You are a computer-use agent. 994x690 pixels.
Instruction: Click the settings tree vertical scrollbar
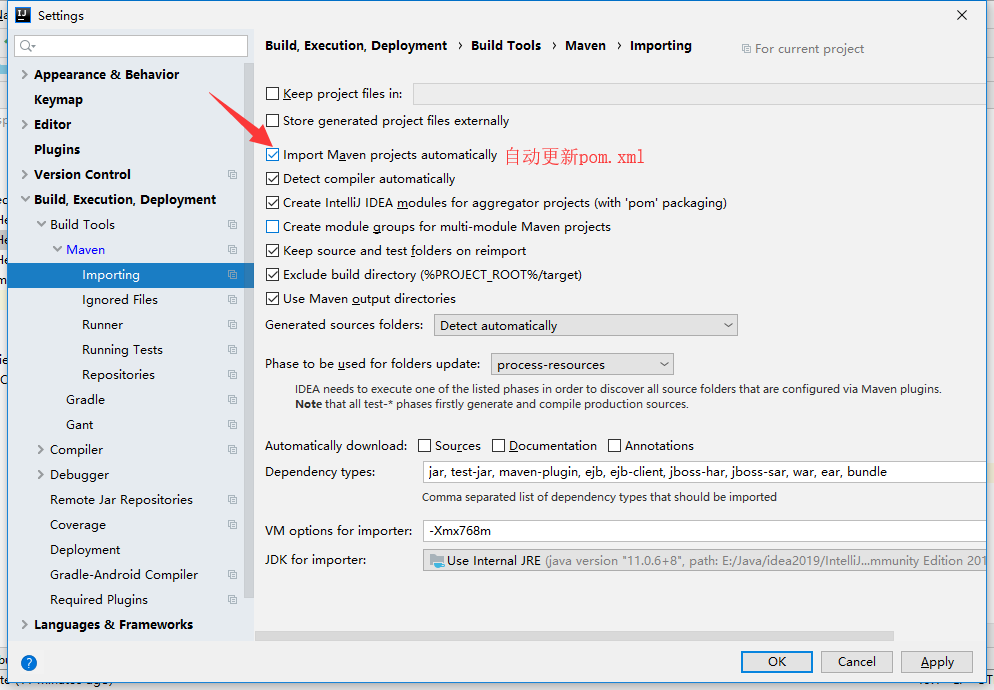pyautogui.click(x=248, y=330)
